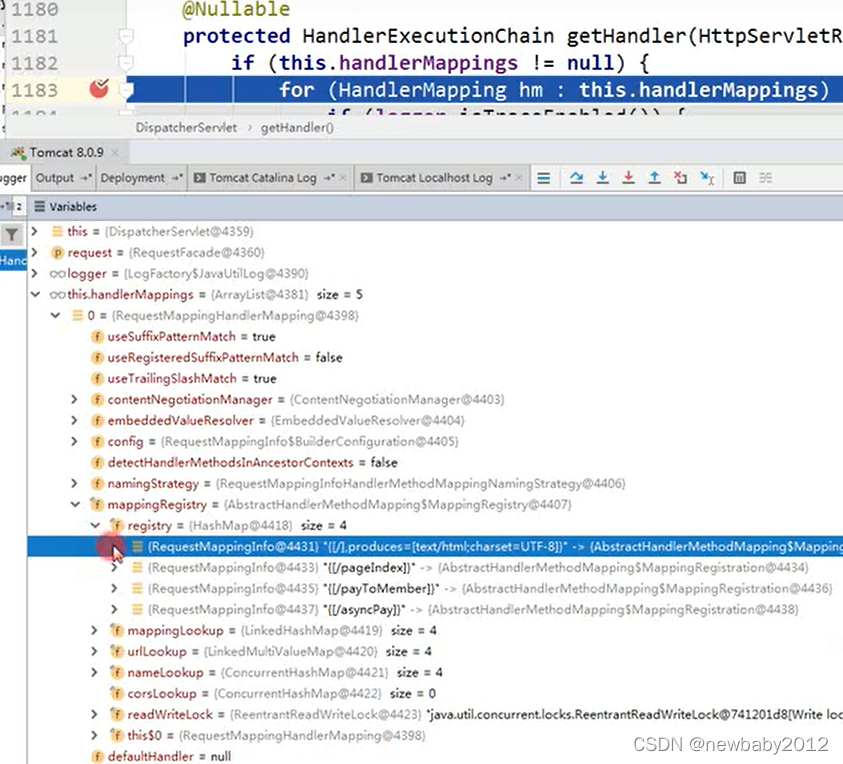Collapse the mappingRegistry field
843x764 pixels.
[75, 504]
